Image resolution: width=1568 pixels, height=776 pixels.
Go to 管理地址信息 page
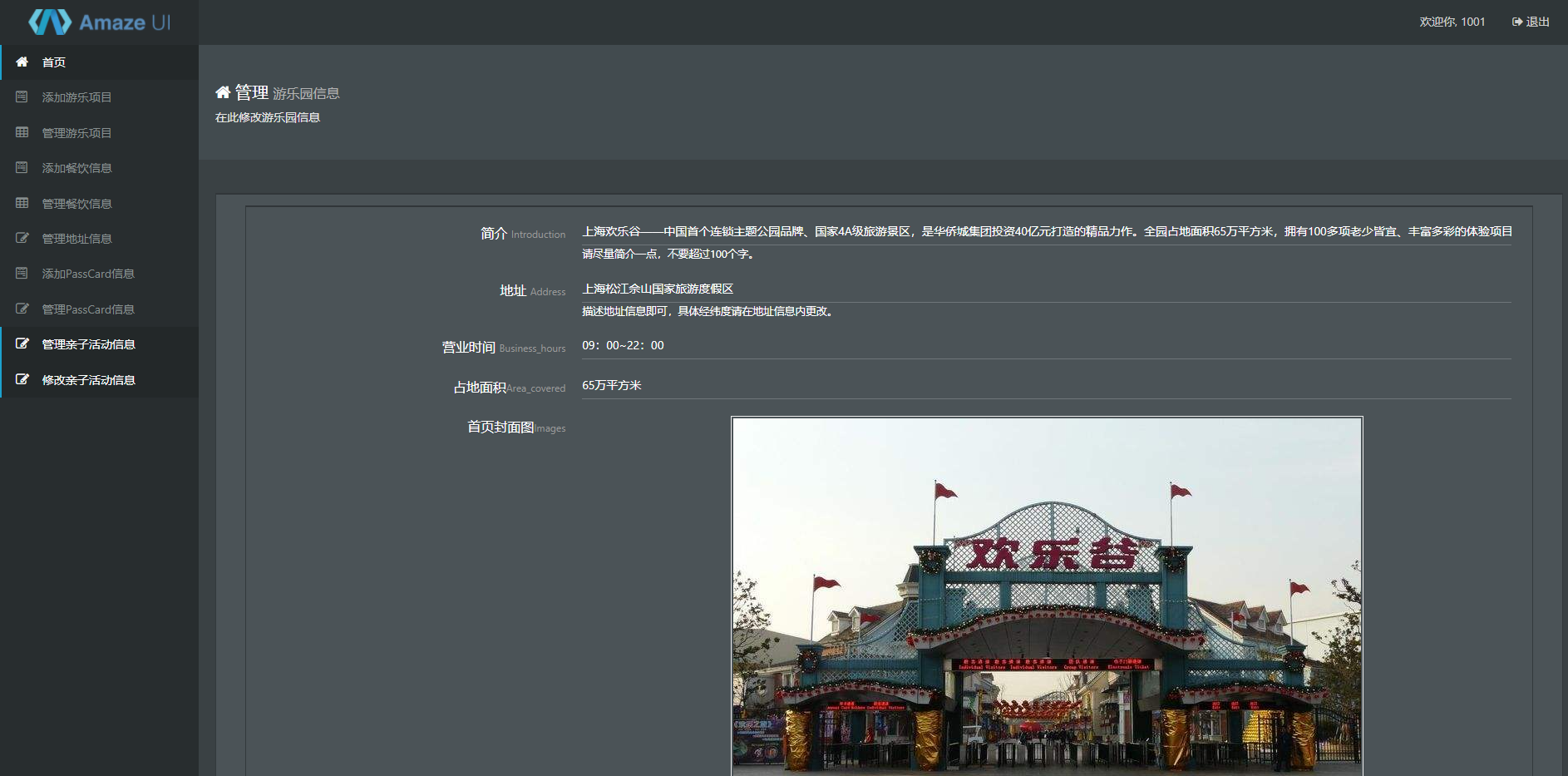(99, 239)
